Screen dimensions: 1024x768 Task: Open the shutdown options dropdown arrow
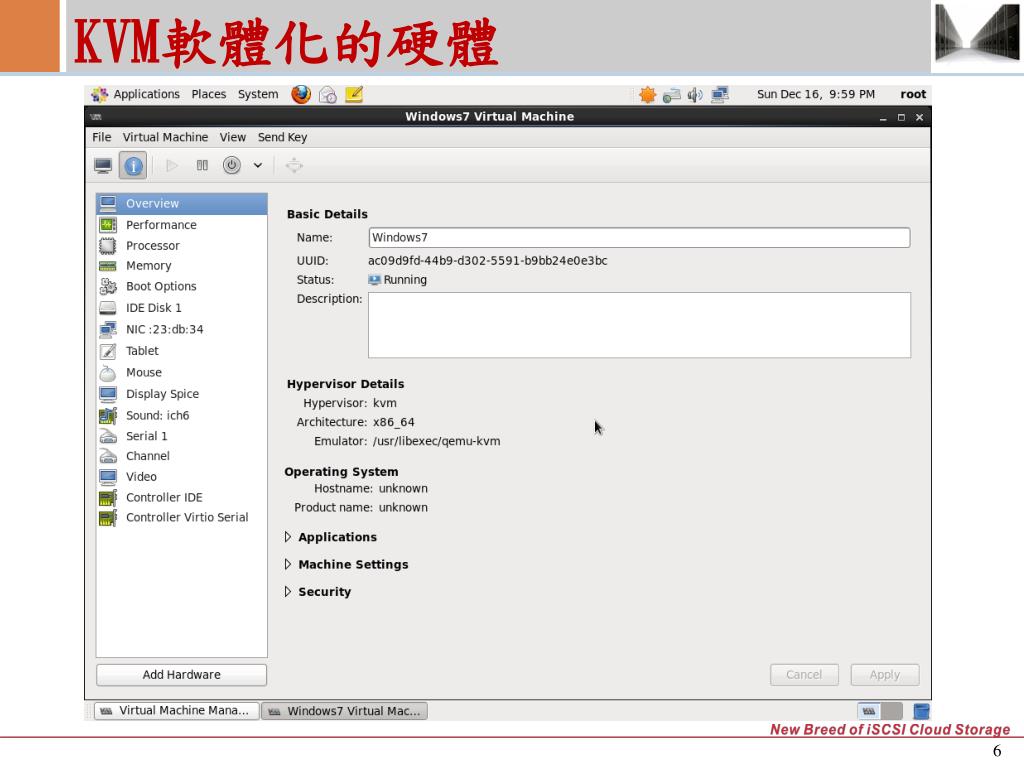tap(258, 166)
